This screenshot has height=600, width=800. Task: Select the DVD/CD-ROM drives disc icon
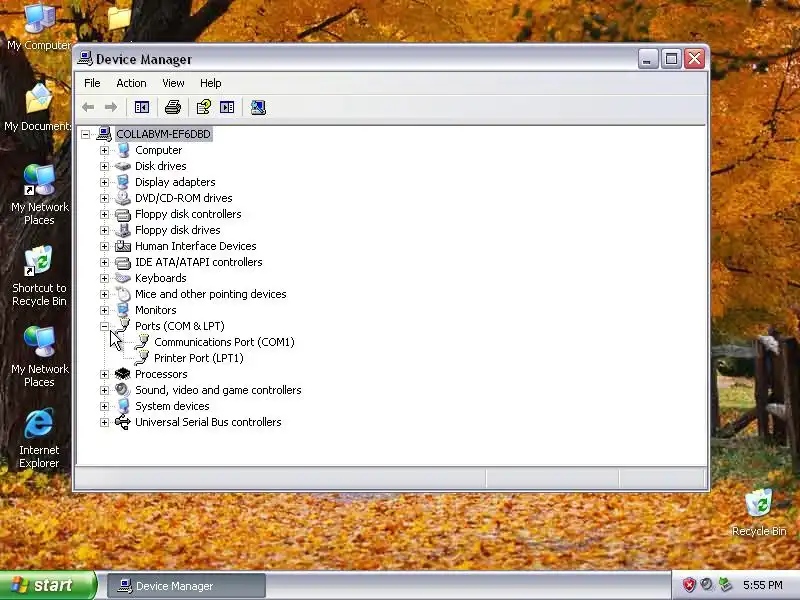[122, 198]
